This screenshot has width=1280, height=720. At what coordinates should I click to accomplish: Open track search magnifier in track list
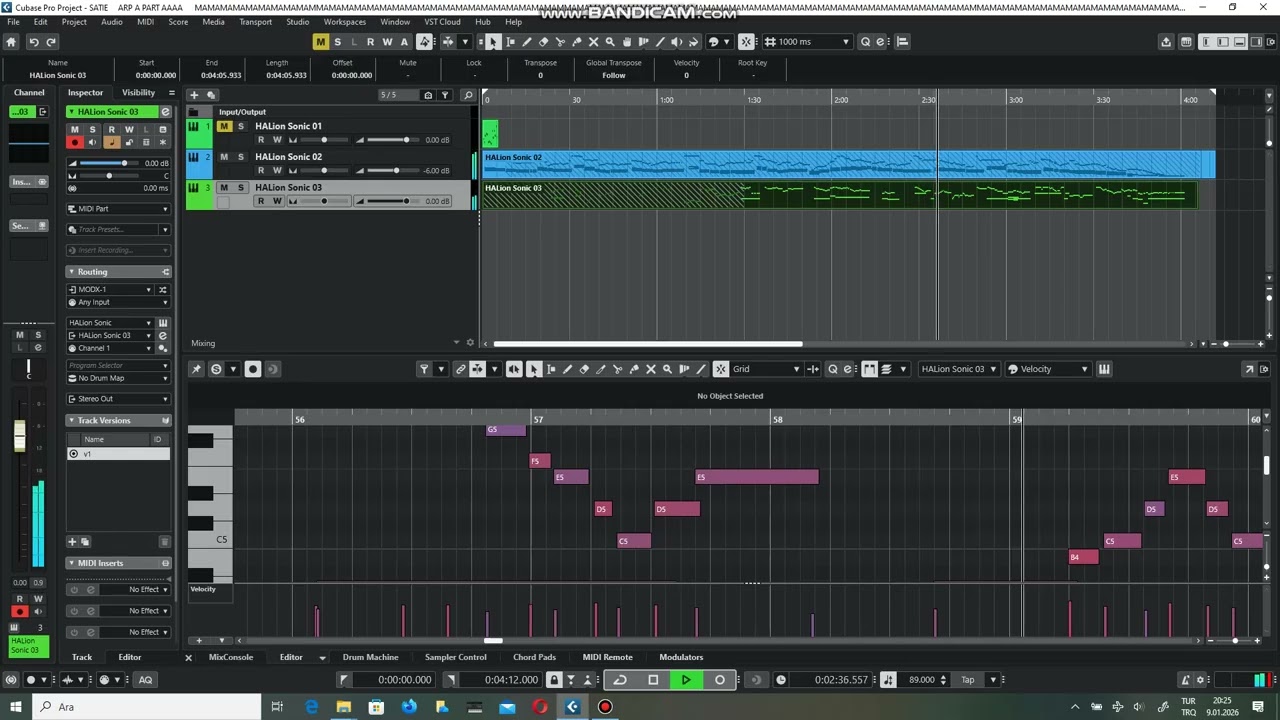[467, 95]
